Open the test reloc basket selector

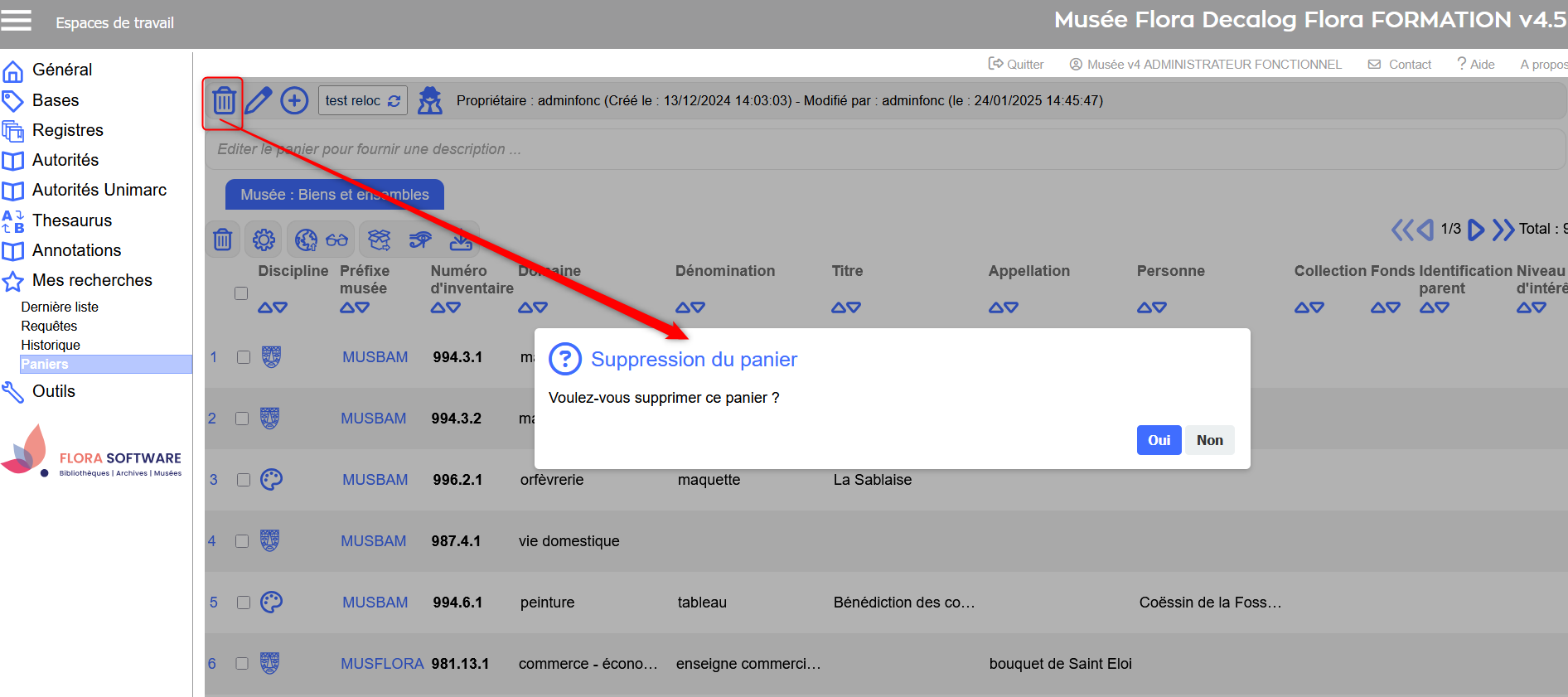coord(362,100)
